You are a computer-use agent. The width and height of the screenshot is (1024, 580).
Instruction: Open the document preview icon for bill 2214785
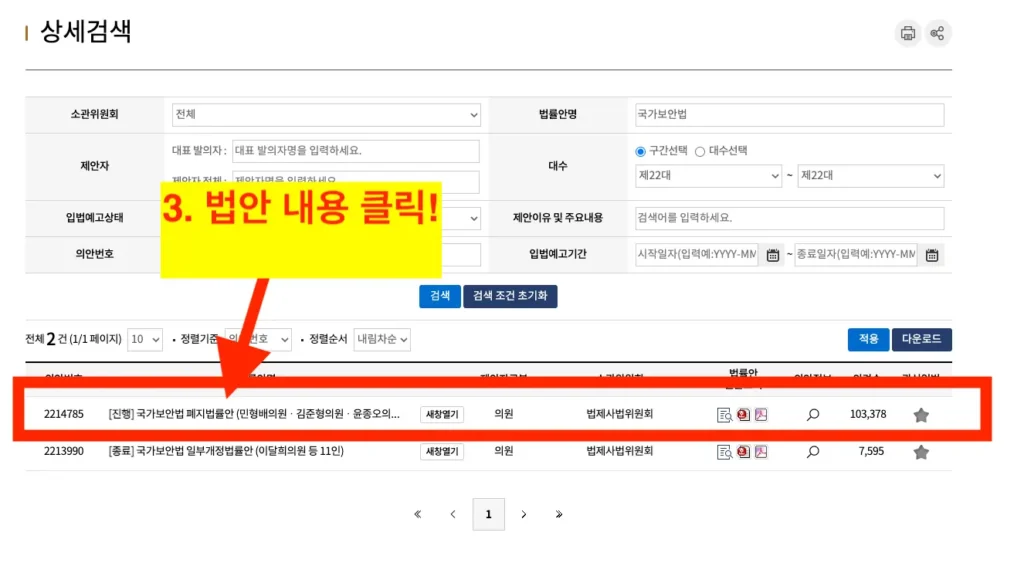click(725, 414)
